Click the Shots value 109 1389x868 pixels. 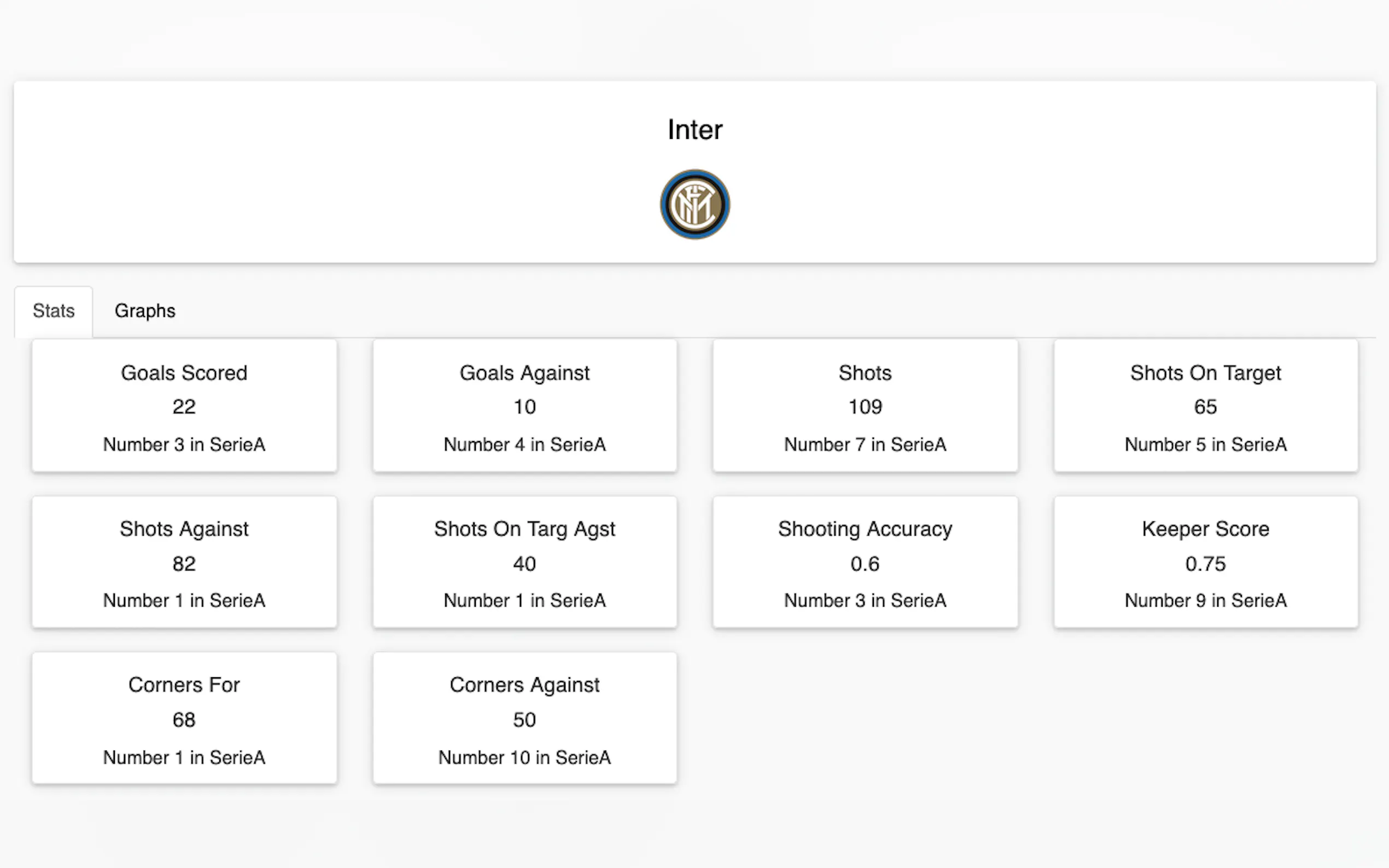[865, 407]
